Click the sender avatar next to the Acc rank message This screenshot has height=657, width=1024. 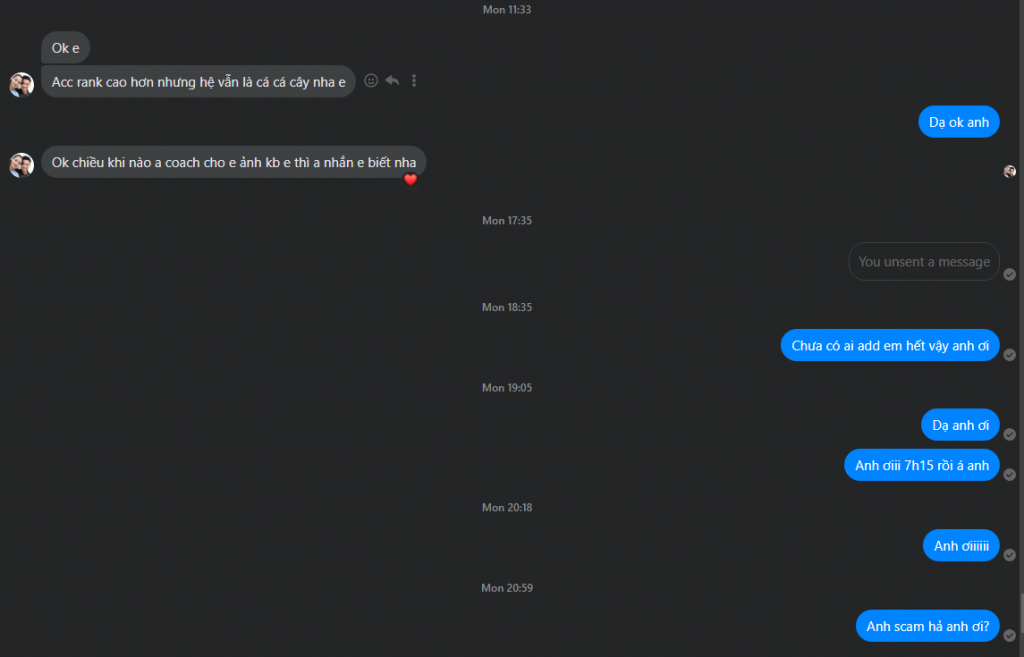coord(22,84)
